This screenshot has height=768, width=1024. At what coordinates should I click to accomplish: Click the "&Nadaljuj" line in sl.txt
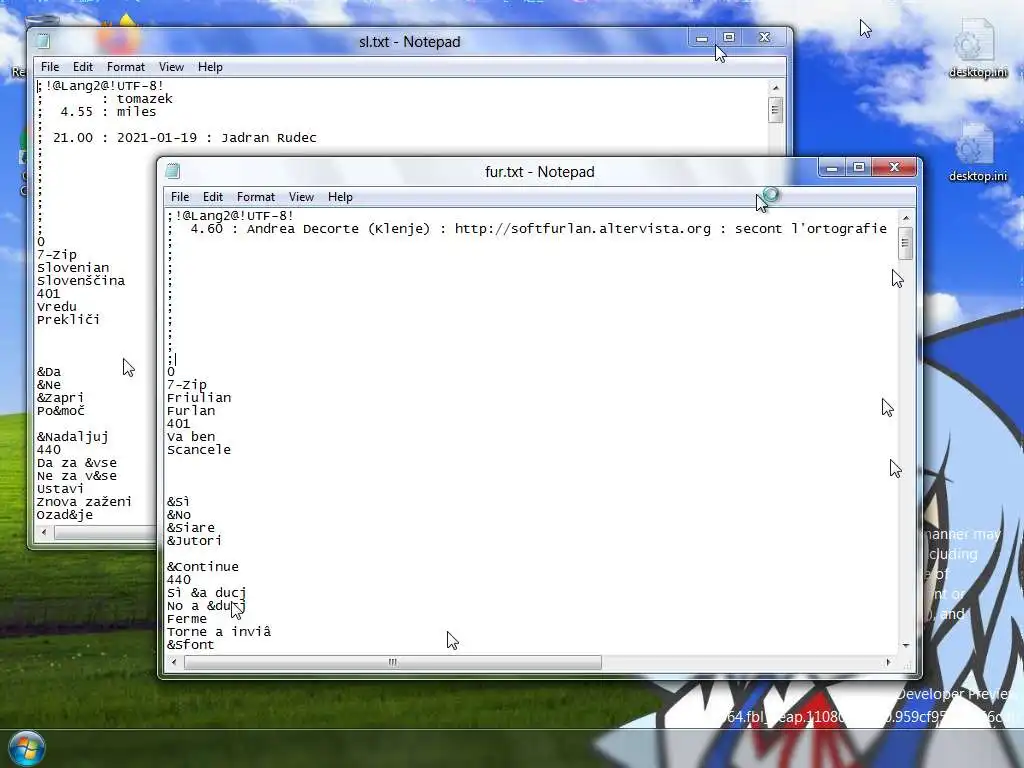click(72, 437)
